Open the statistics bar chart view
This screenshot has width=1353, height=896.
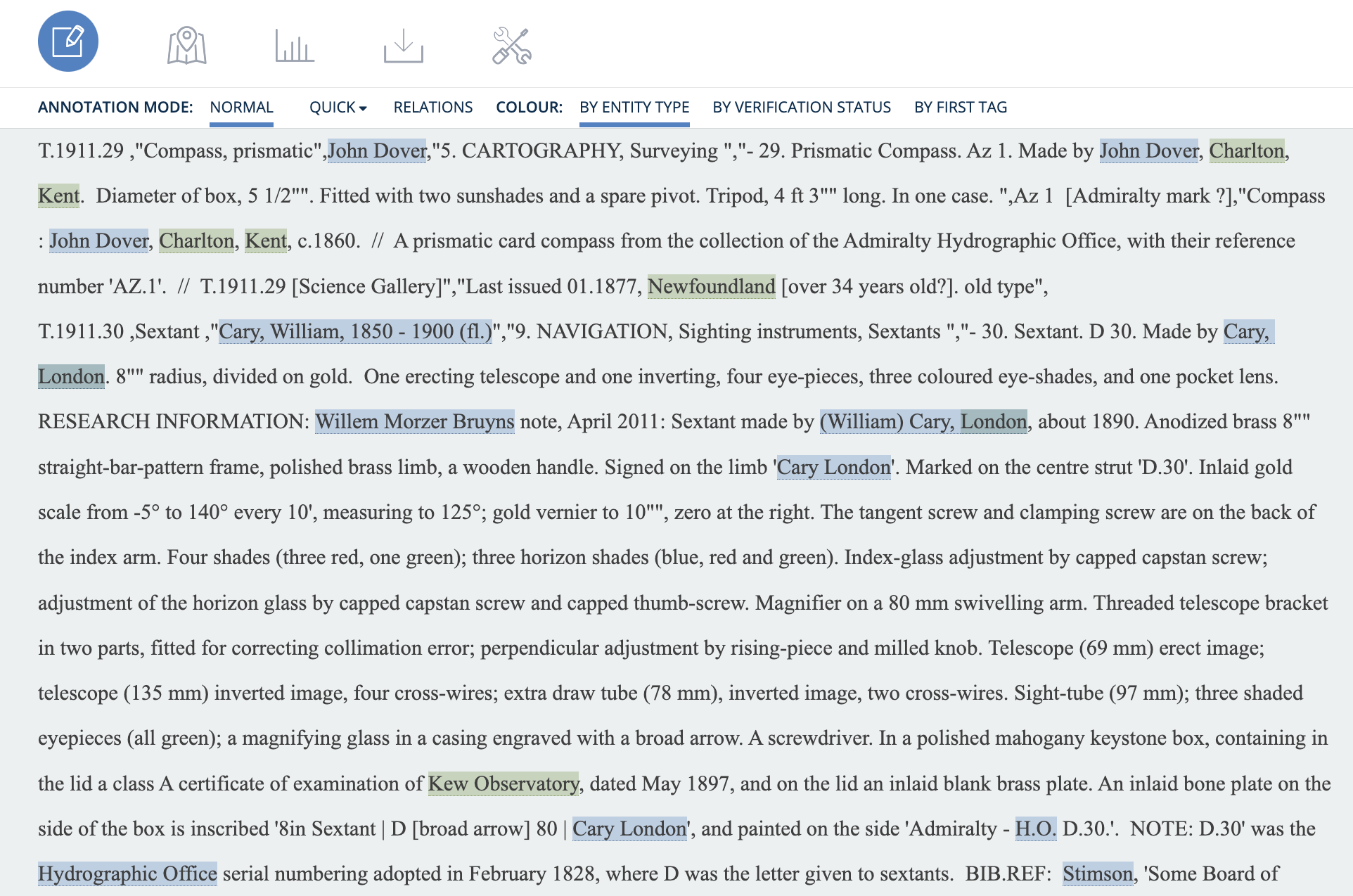tap(295, 46)
